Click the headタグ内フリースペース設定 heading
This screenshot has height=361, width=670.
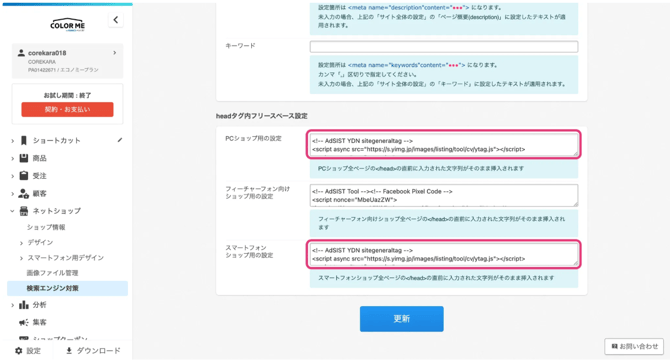[x=262, y=116]
